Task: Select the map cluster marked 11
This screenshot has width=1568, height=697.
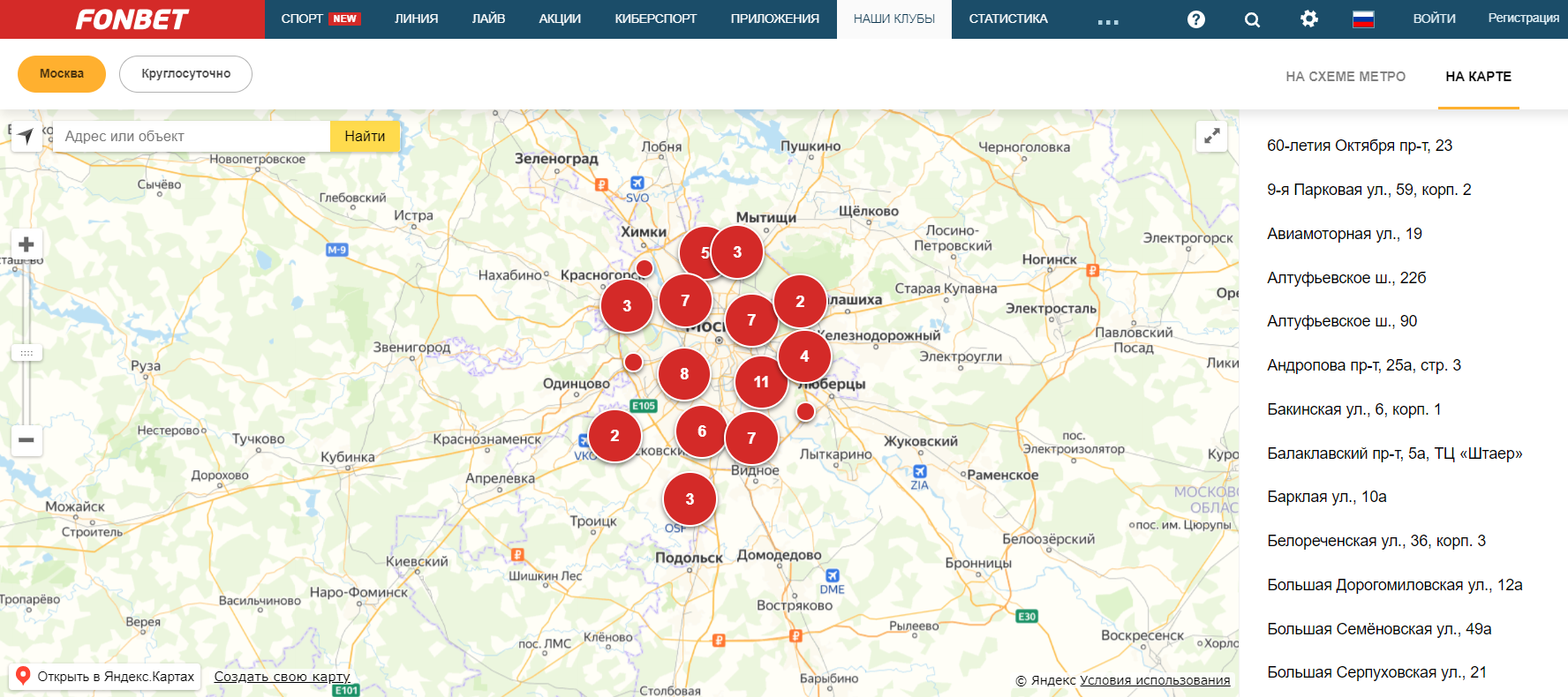Action: point(761,382)
